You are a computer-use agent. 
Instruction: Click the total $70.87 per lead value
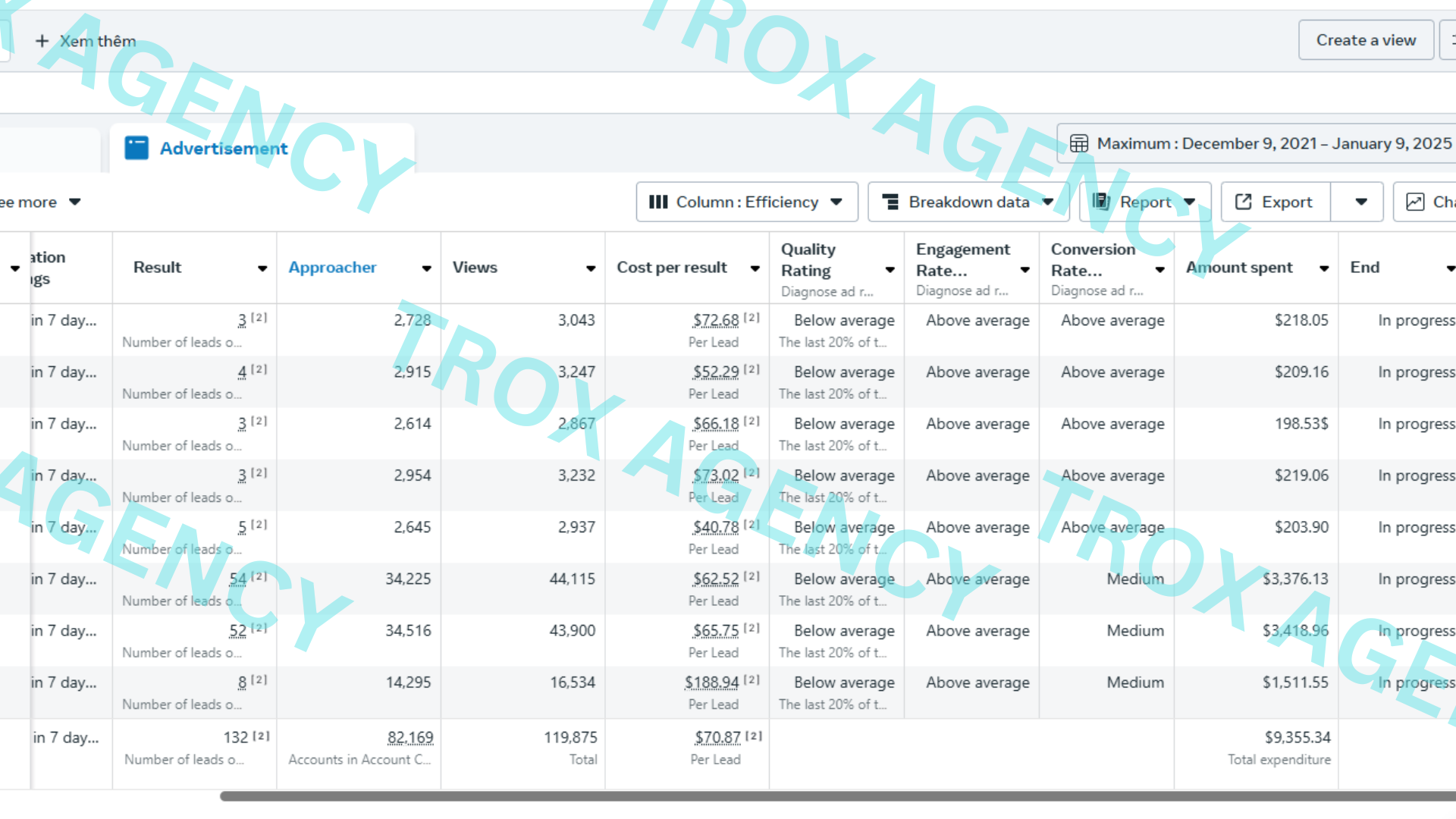click(718, 737)
